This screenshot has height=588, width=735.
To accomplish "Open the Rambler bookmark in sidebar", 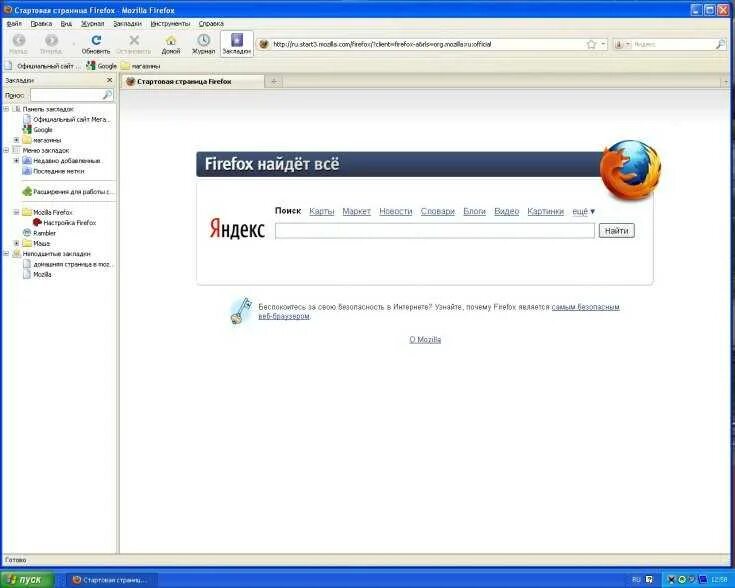I will pyautogui.click(x=39, y=233).
